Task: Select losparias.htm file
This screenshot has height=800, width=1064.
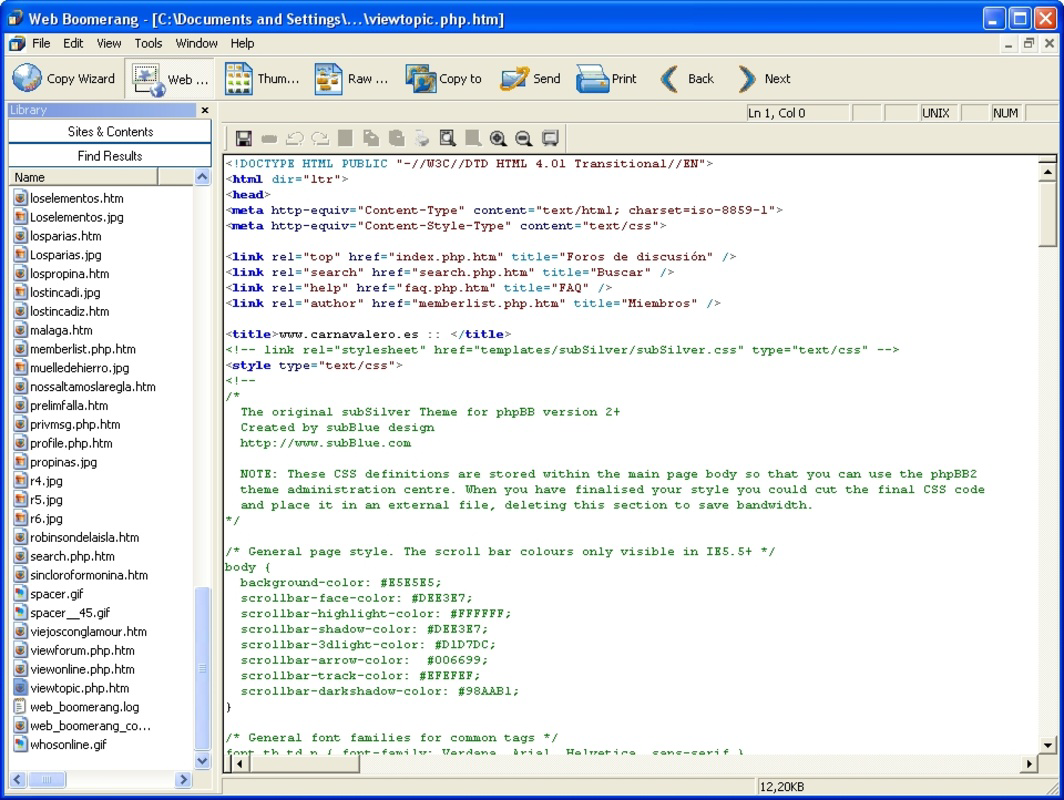Action: coord(58,236)
